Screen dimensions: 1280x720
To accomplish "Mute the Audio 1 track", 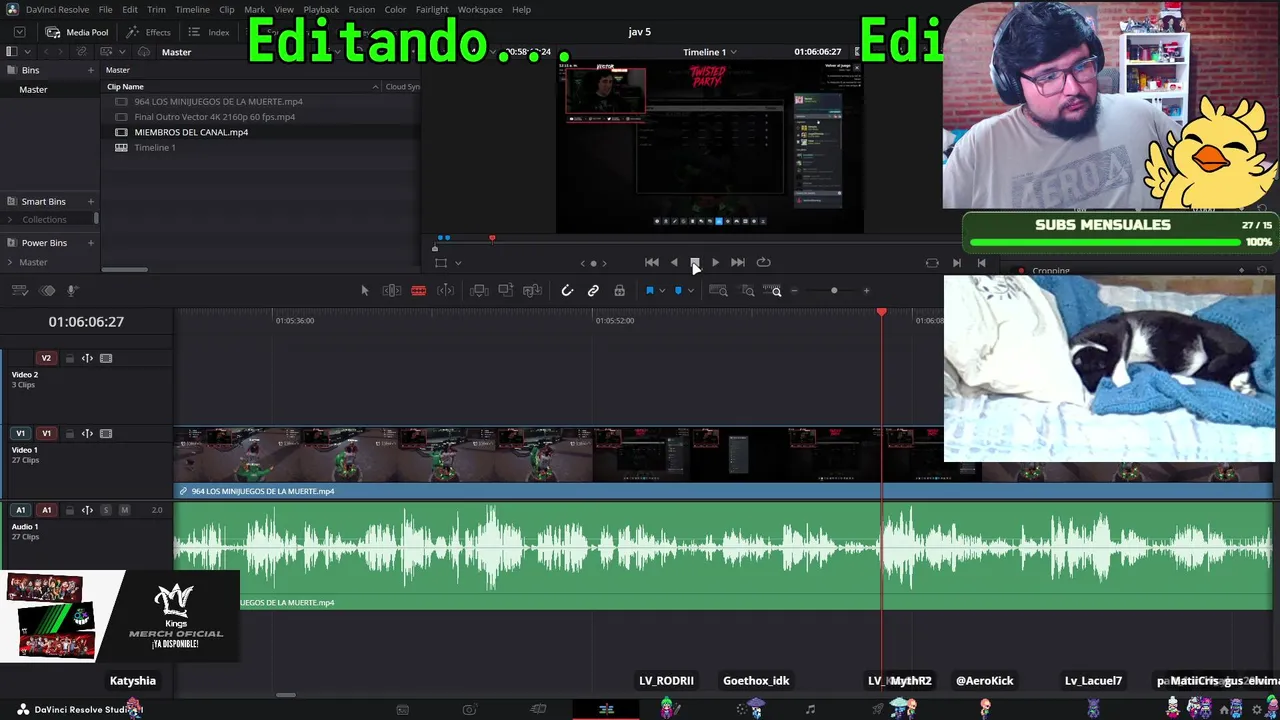I will click(x=124, y=510).
